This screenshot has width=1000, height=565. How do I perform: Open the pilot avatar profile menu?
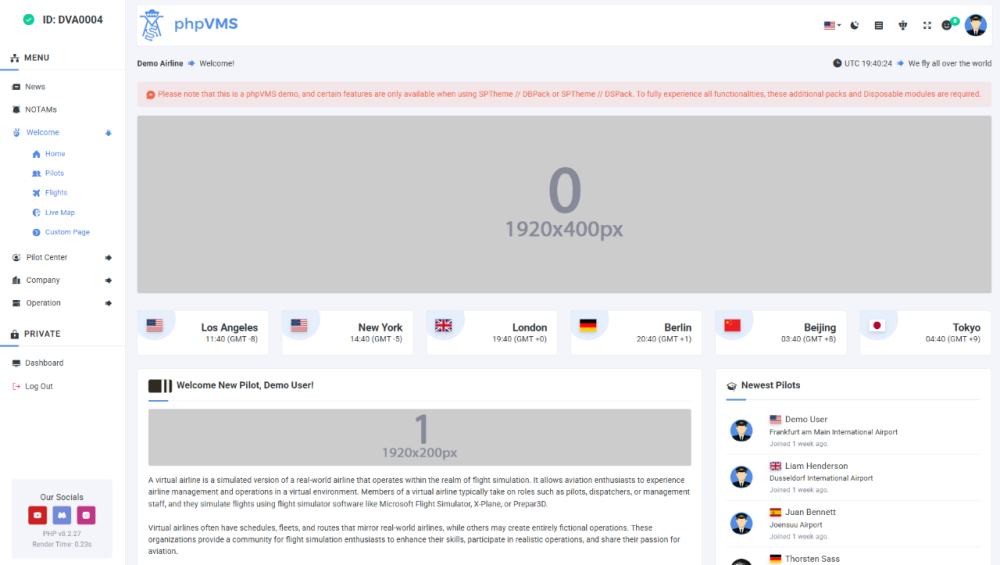tap(975, 25)
